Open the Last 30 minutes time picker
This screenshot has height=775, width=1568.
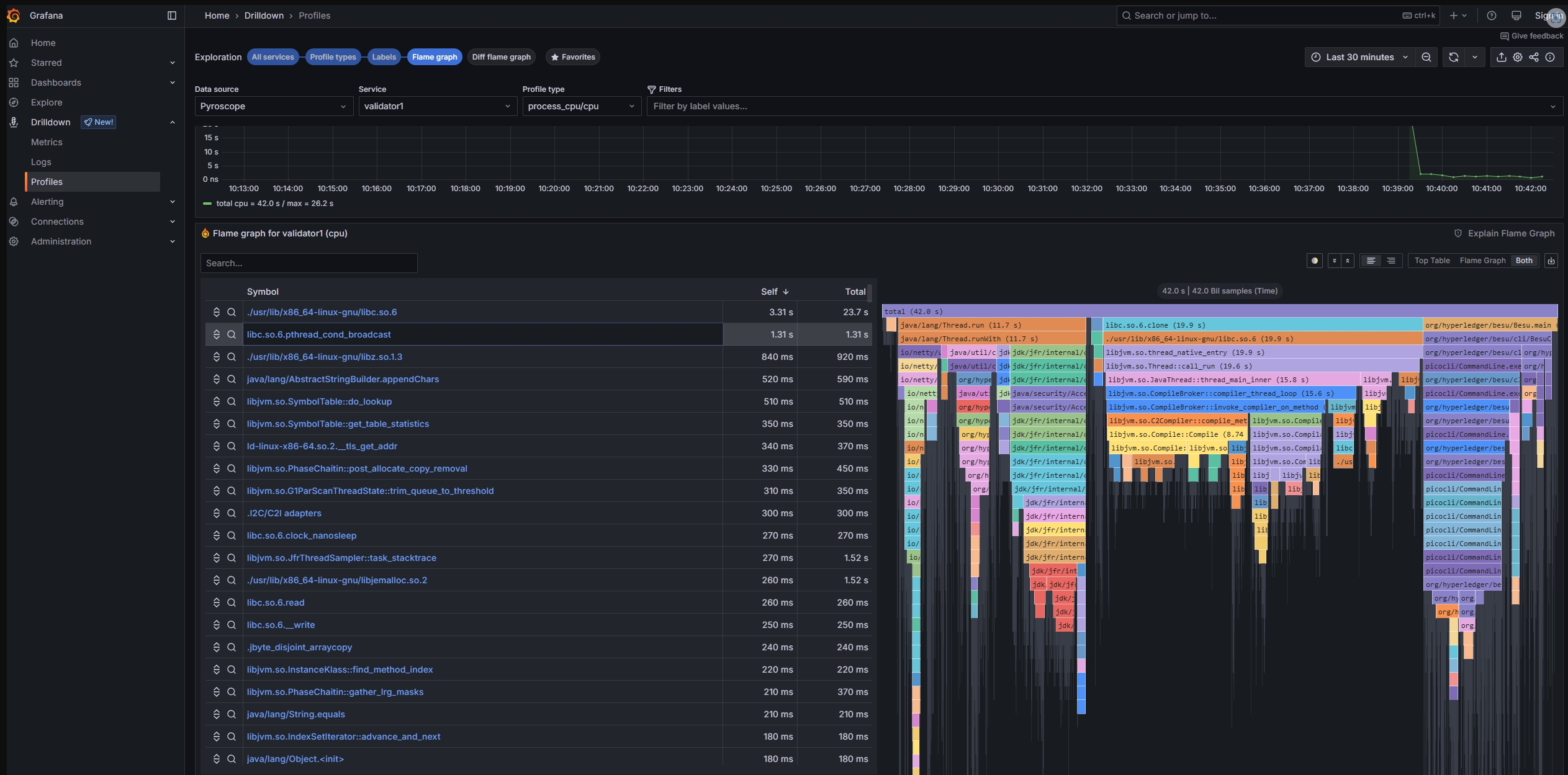pyautogui.click(x=1360, y=57)
